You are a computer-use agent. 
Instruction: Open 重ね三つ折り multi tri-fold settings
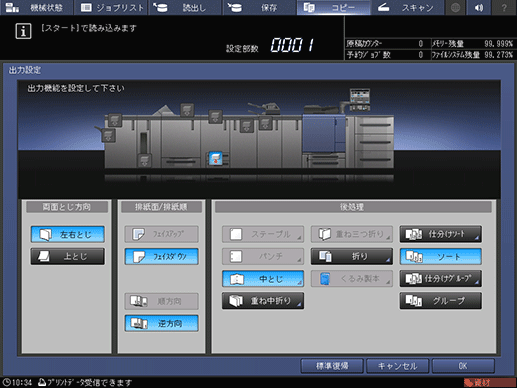[x=352, y=234]
